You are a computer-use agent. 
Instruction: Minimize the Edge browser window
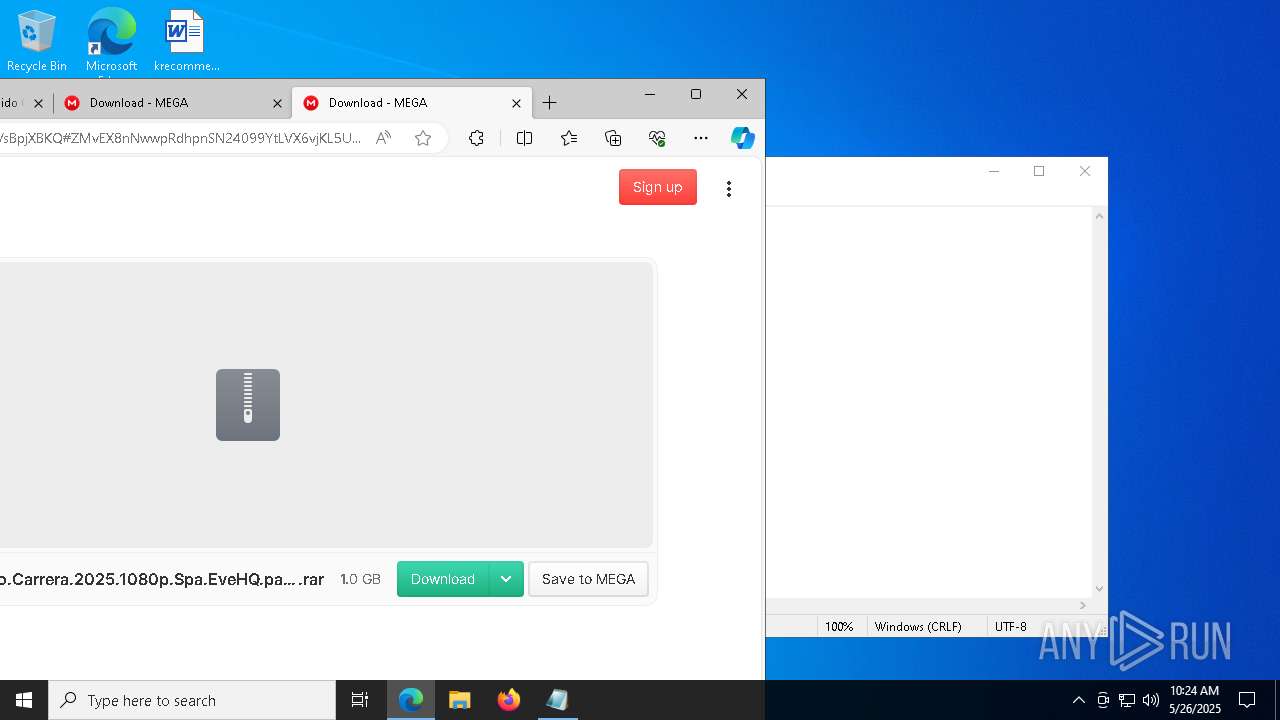click(x=650, y=94)
